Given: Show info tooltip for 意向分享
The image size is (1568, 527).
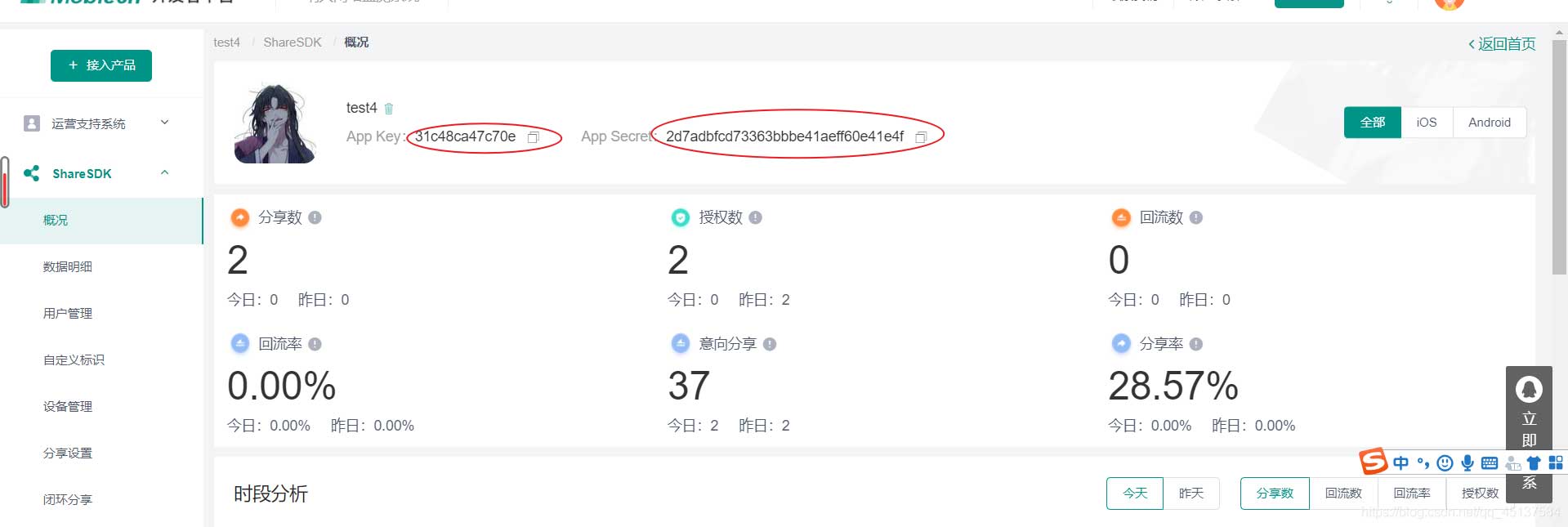Looking at the screenshot, I should point(769,344).
